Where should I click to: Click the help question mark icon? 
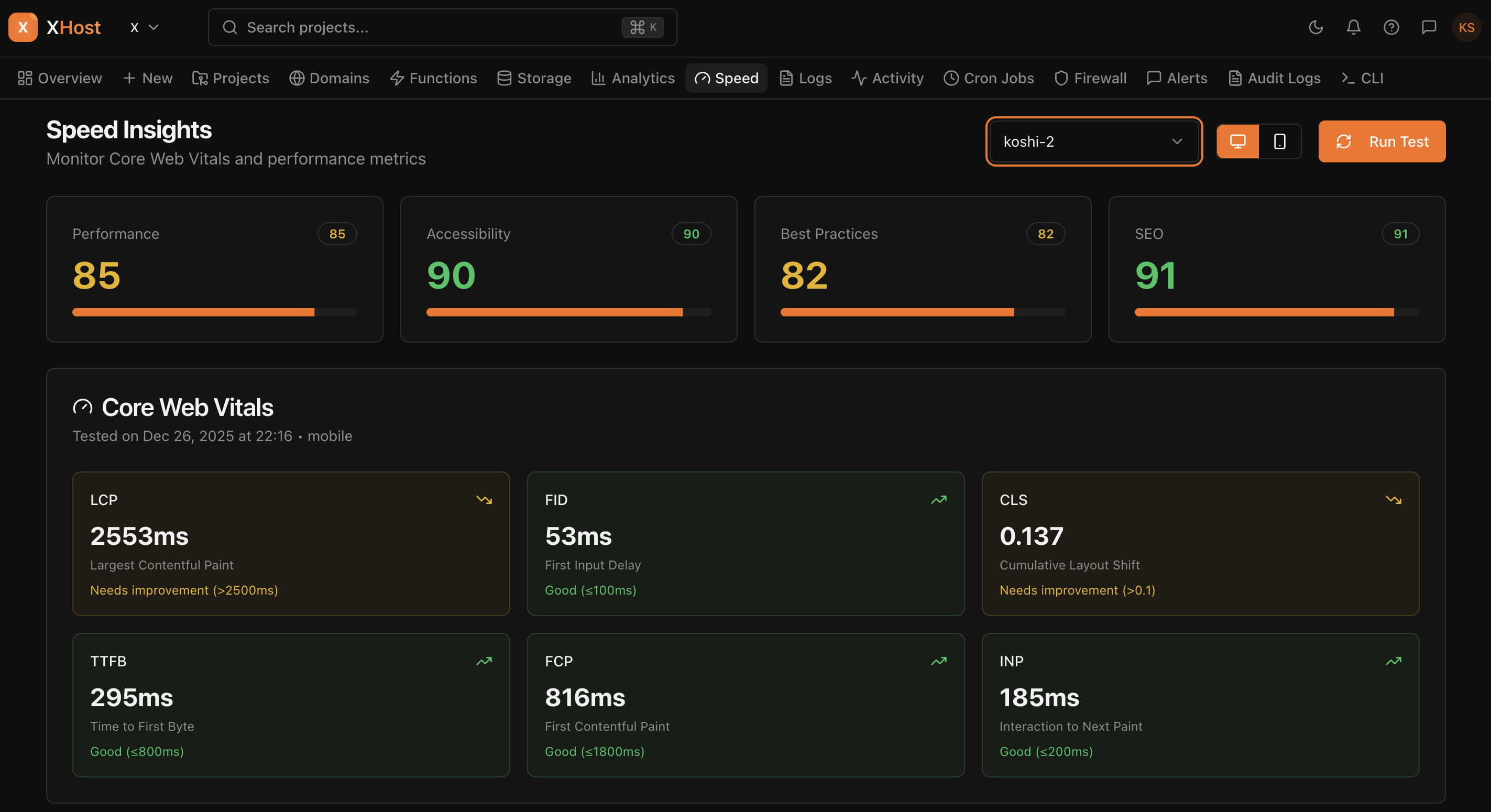coord(1391,27)
